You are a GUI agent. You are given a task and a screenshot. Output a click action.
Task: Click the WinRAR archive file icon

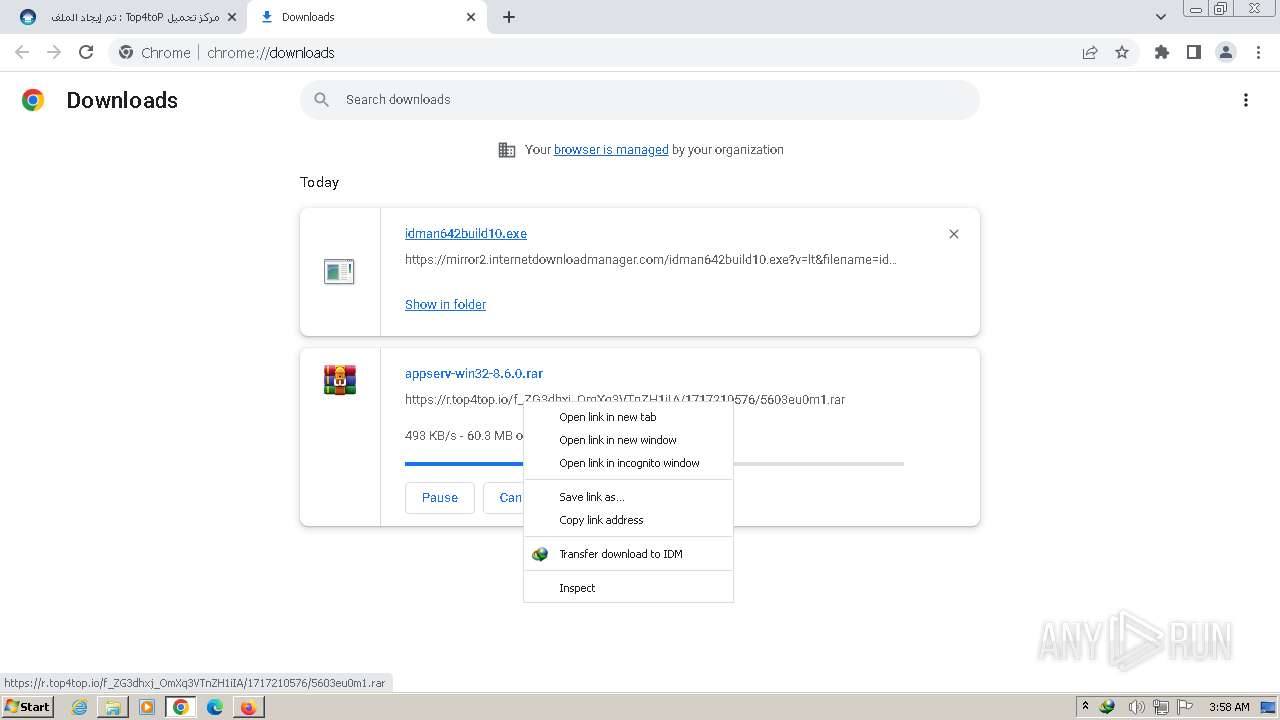coord(340,380)
